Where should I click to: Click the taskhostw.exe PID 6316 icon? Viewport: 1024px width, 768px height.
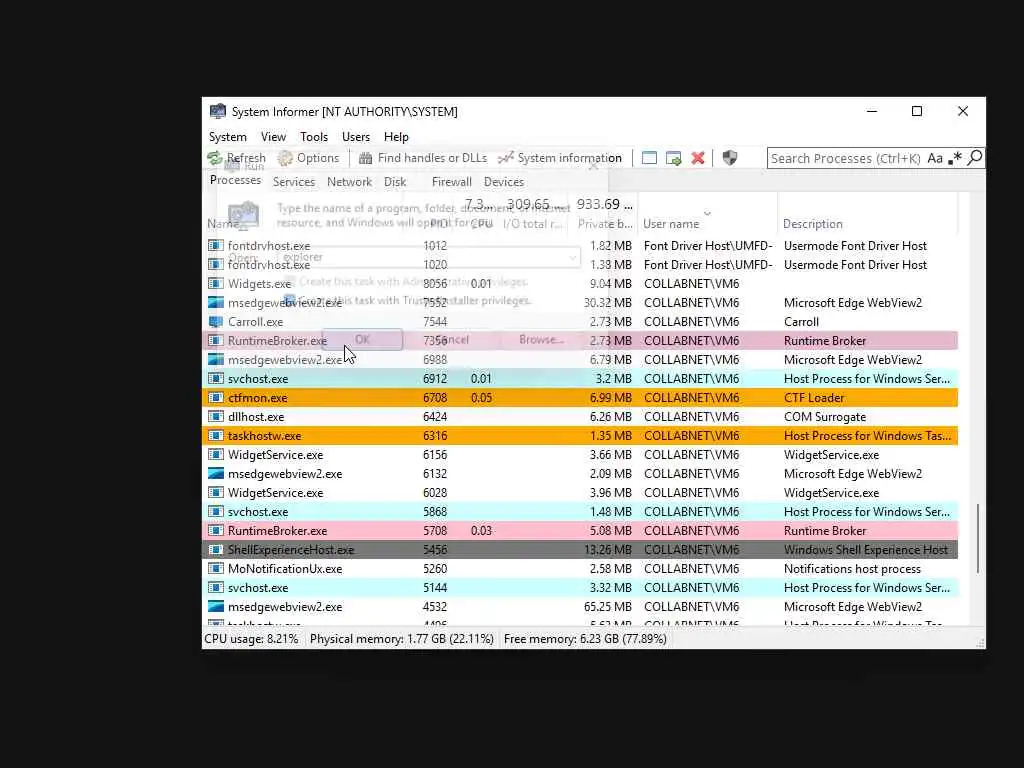point(216,435)
